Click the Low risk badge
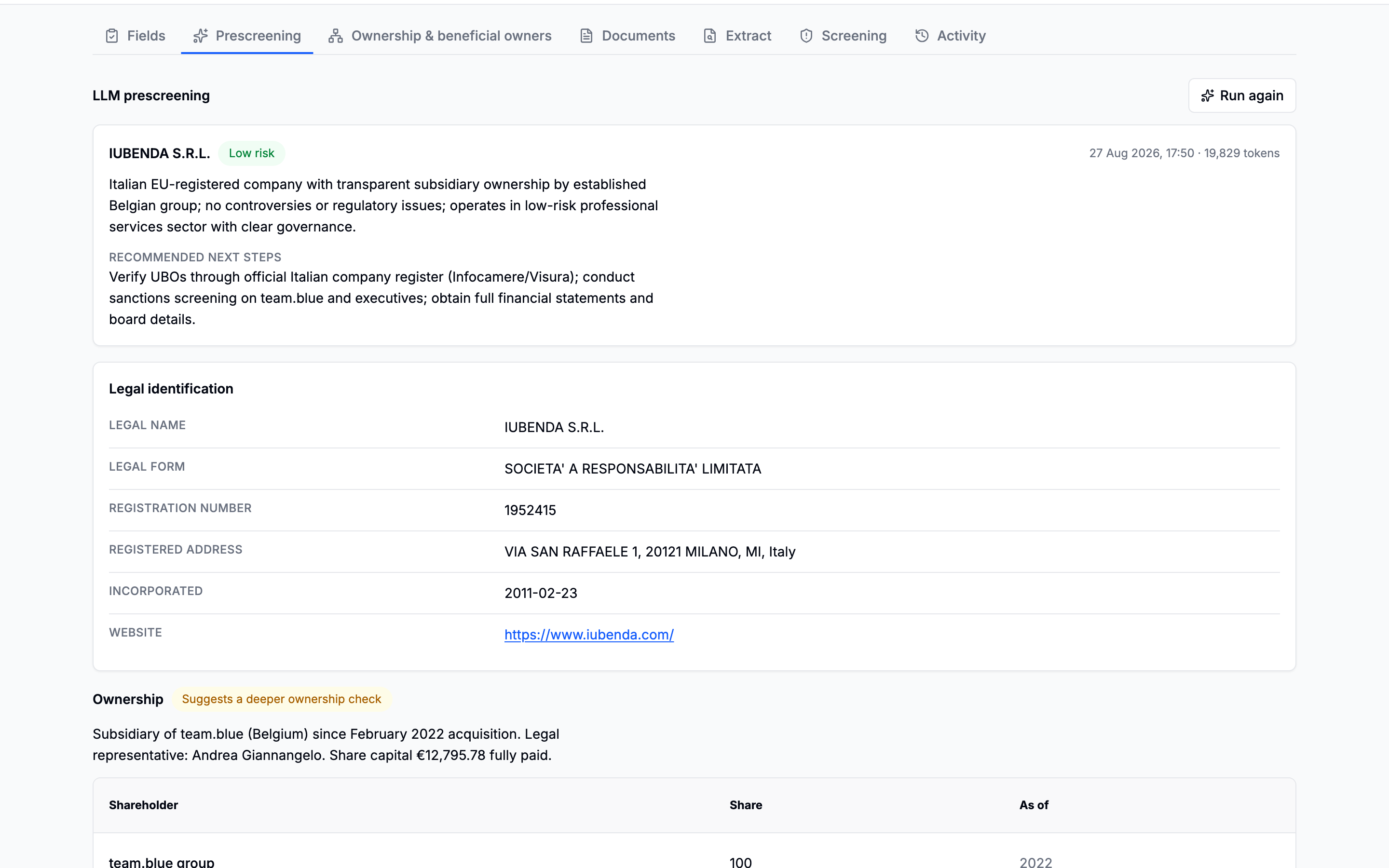Viewport: 1389px width, 868px height. [251, 153]
